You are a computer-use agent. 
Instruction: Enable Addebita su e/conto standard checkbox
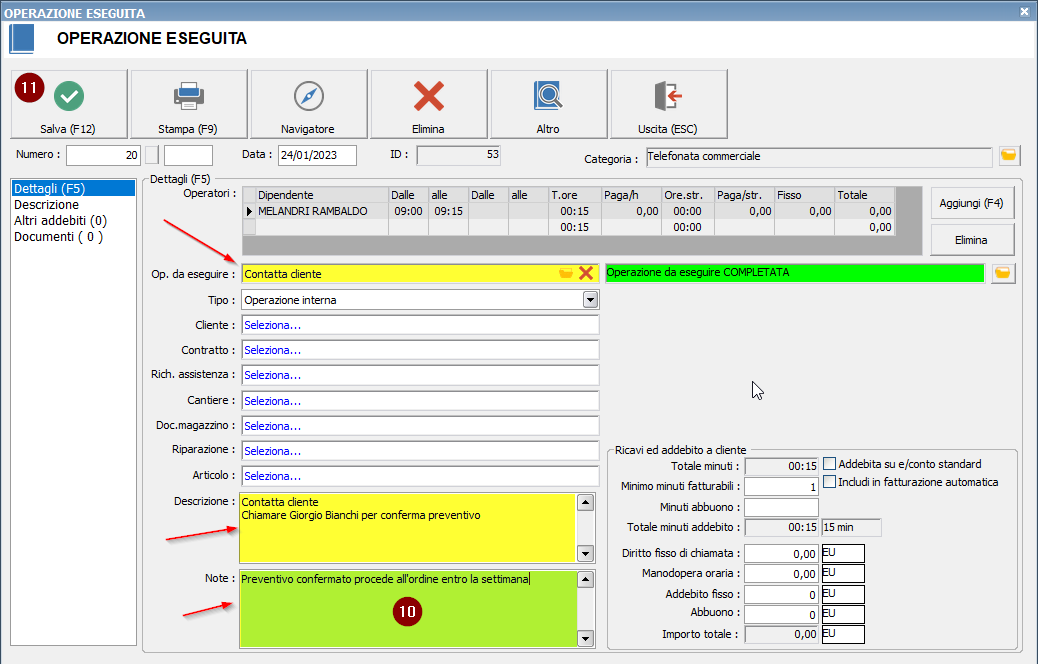point(829,464)
